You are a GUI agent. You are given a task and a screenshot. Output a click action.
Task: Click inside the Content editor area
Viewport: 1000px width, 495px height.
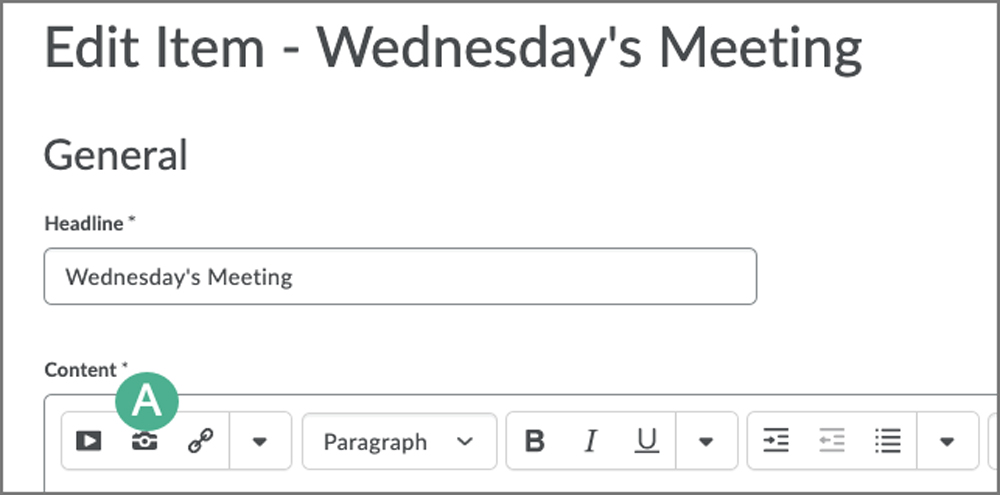click(x=523, y=482)
